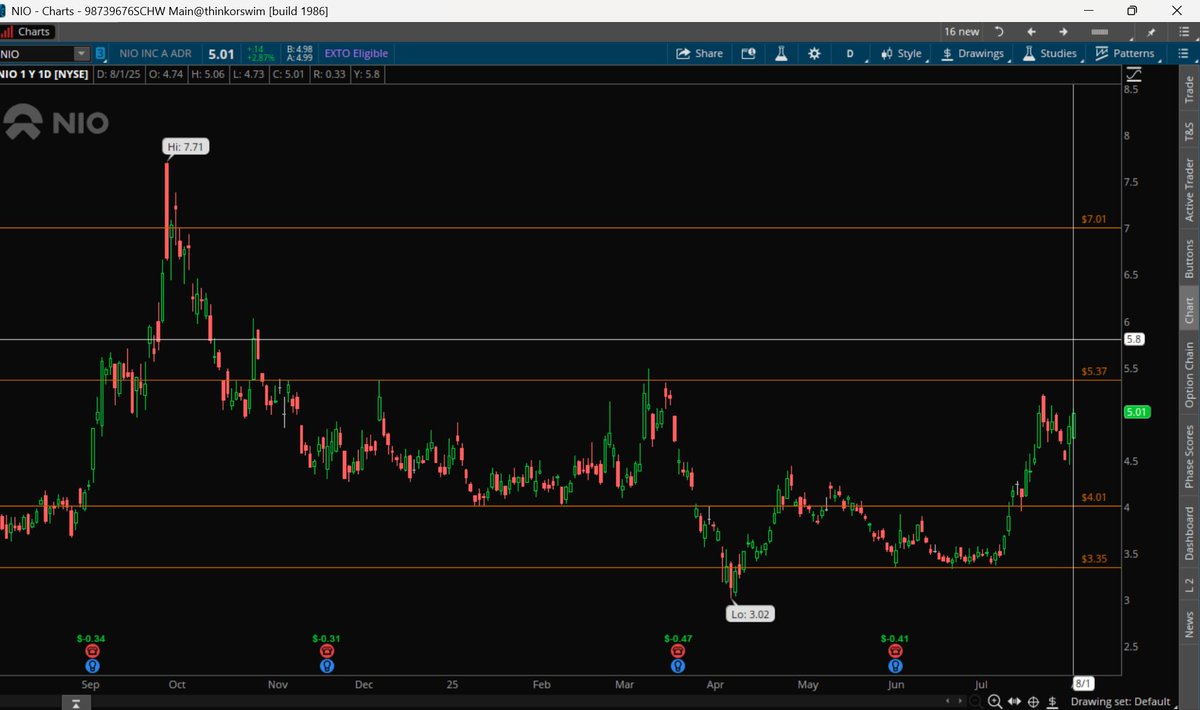Click the blue lightbulb icon near Jun

(x=895, y=665)
